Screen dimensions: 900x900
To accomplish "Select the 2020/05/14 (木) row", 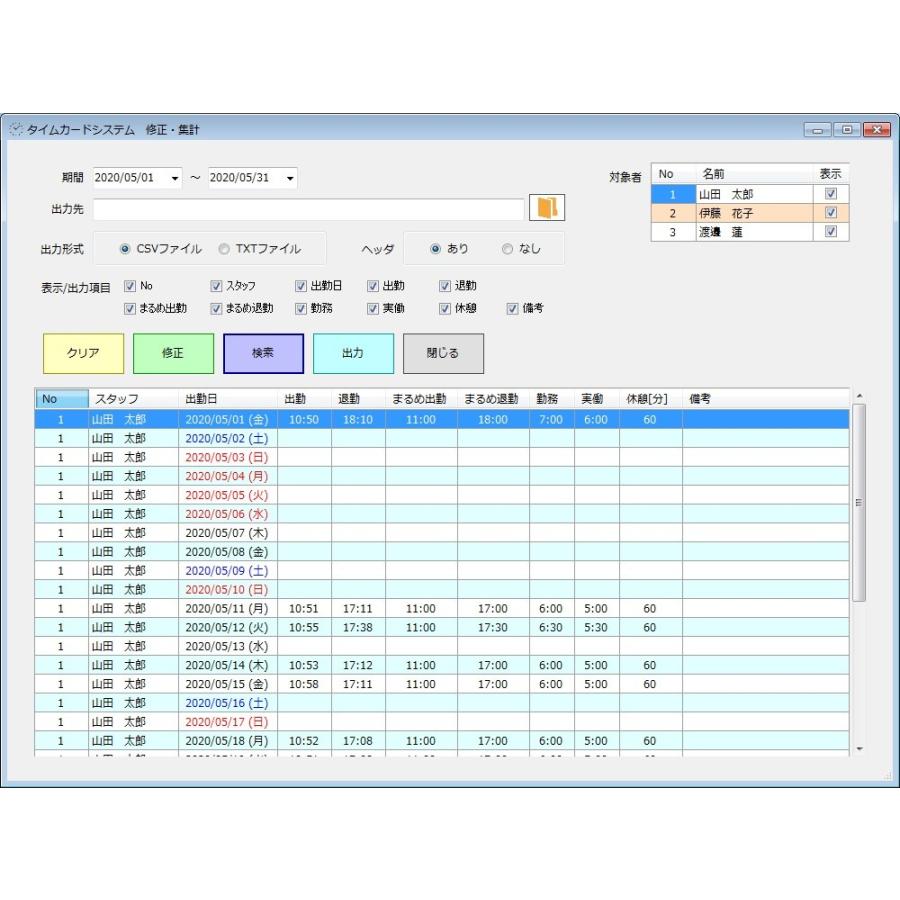I will [442, 665].
